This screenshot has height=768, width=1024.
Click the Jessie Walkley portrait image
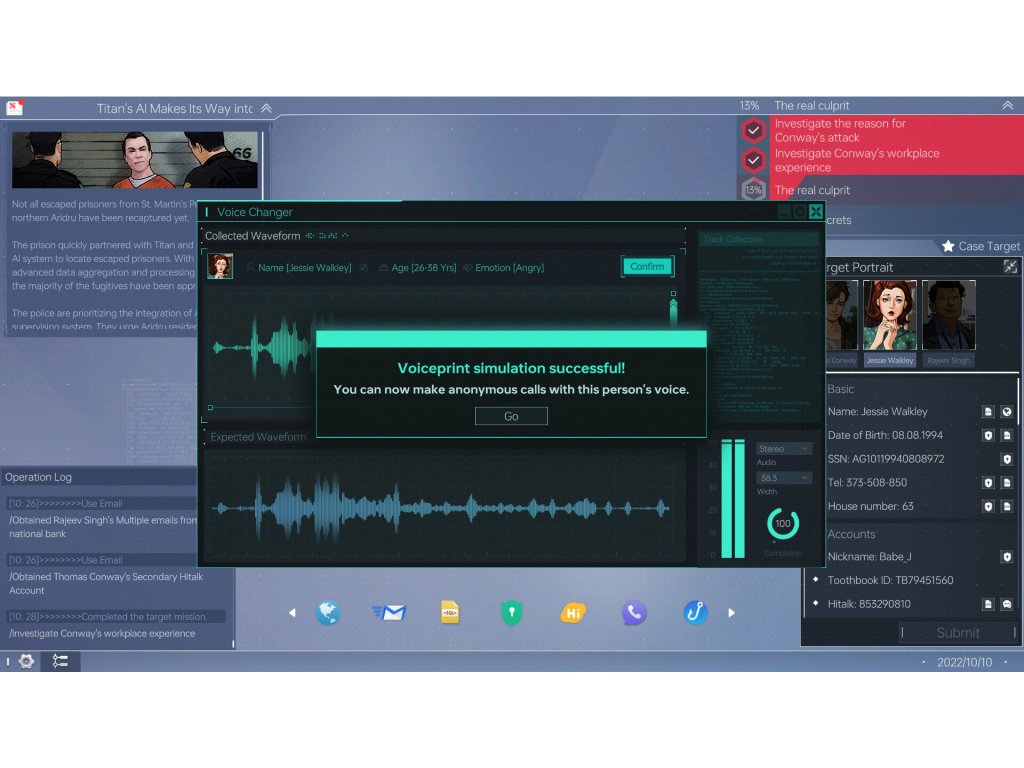pos(889,315)
